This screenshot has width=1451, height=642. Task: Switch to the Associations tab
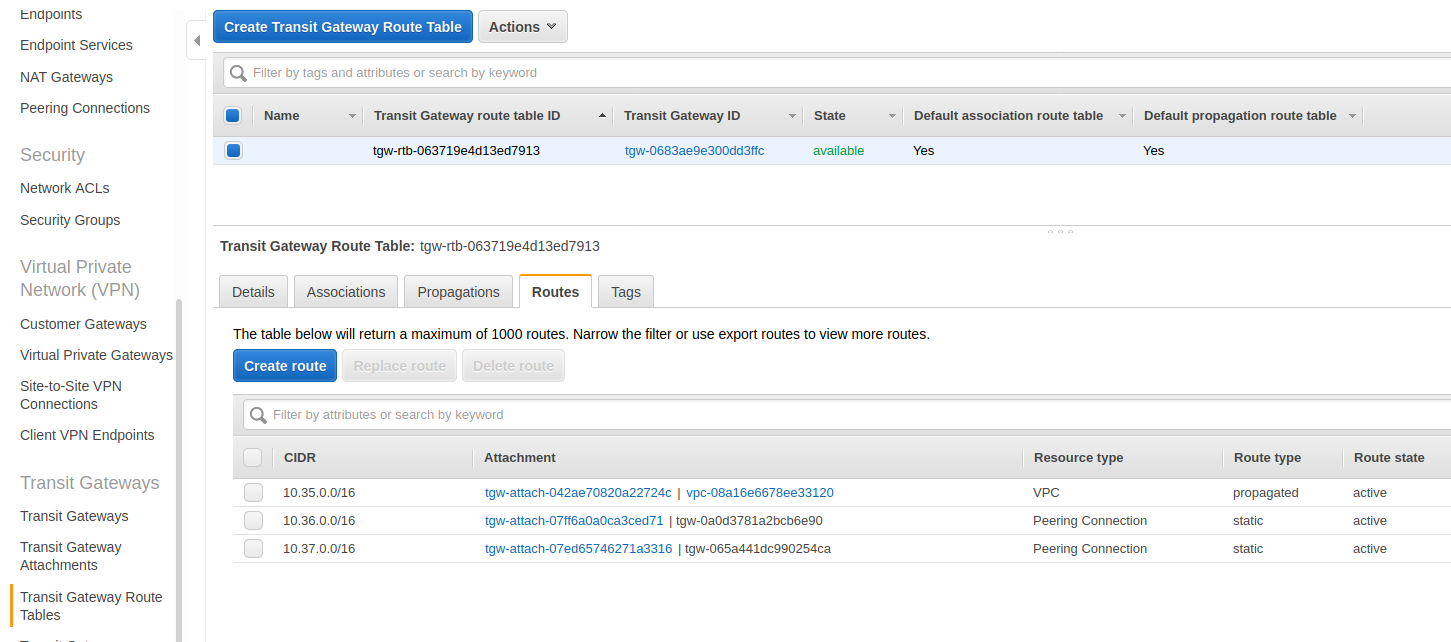point(346,292)
